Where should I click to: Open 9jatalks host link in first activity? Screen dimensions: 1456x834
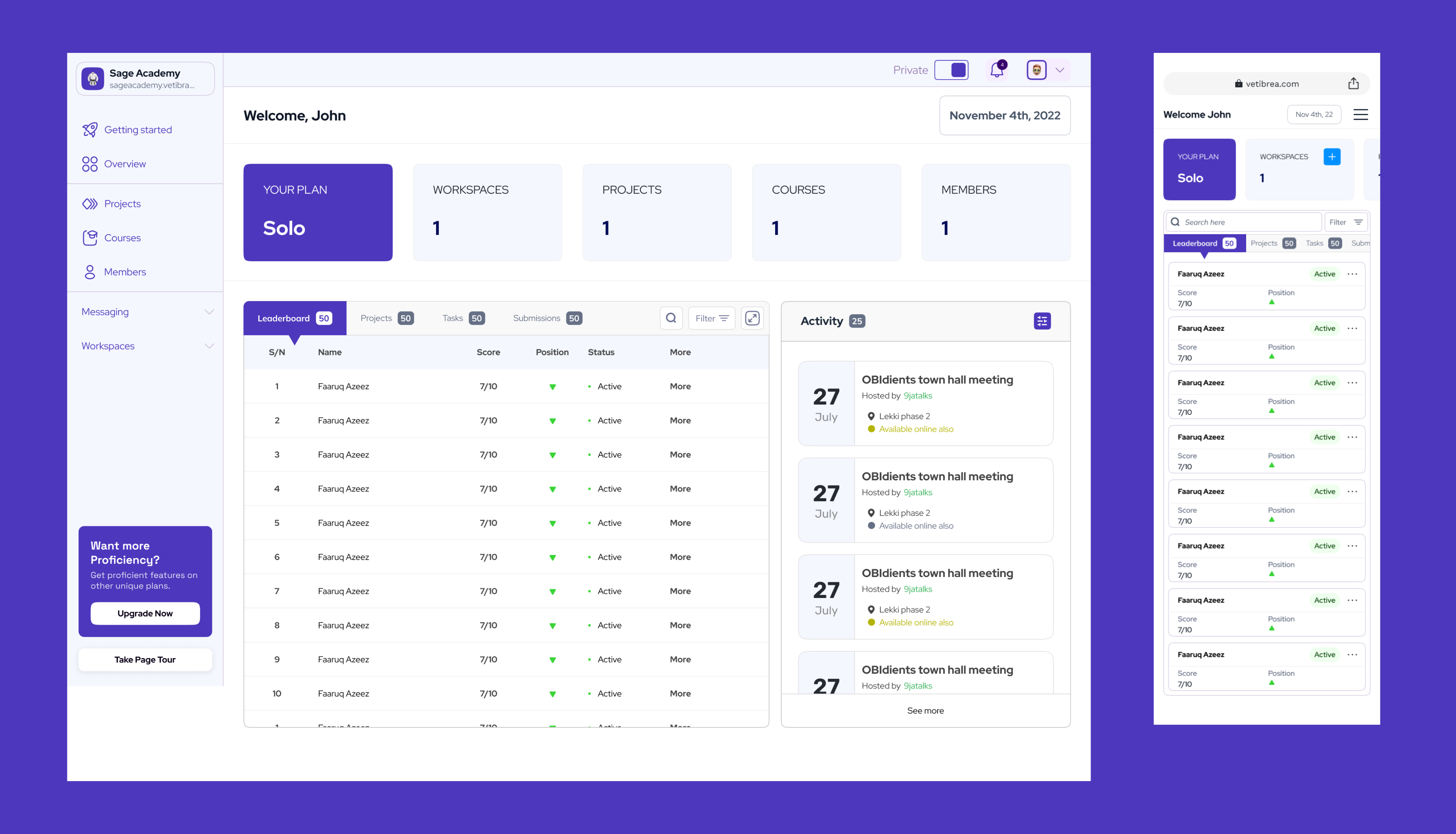pyautogui.click(x=918, y=396)
